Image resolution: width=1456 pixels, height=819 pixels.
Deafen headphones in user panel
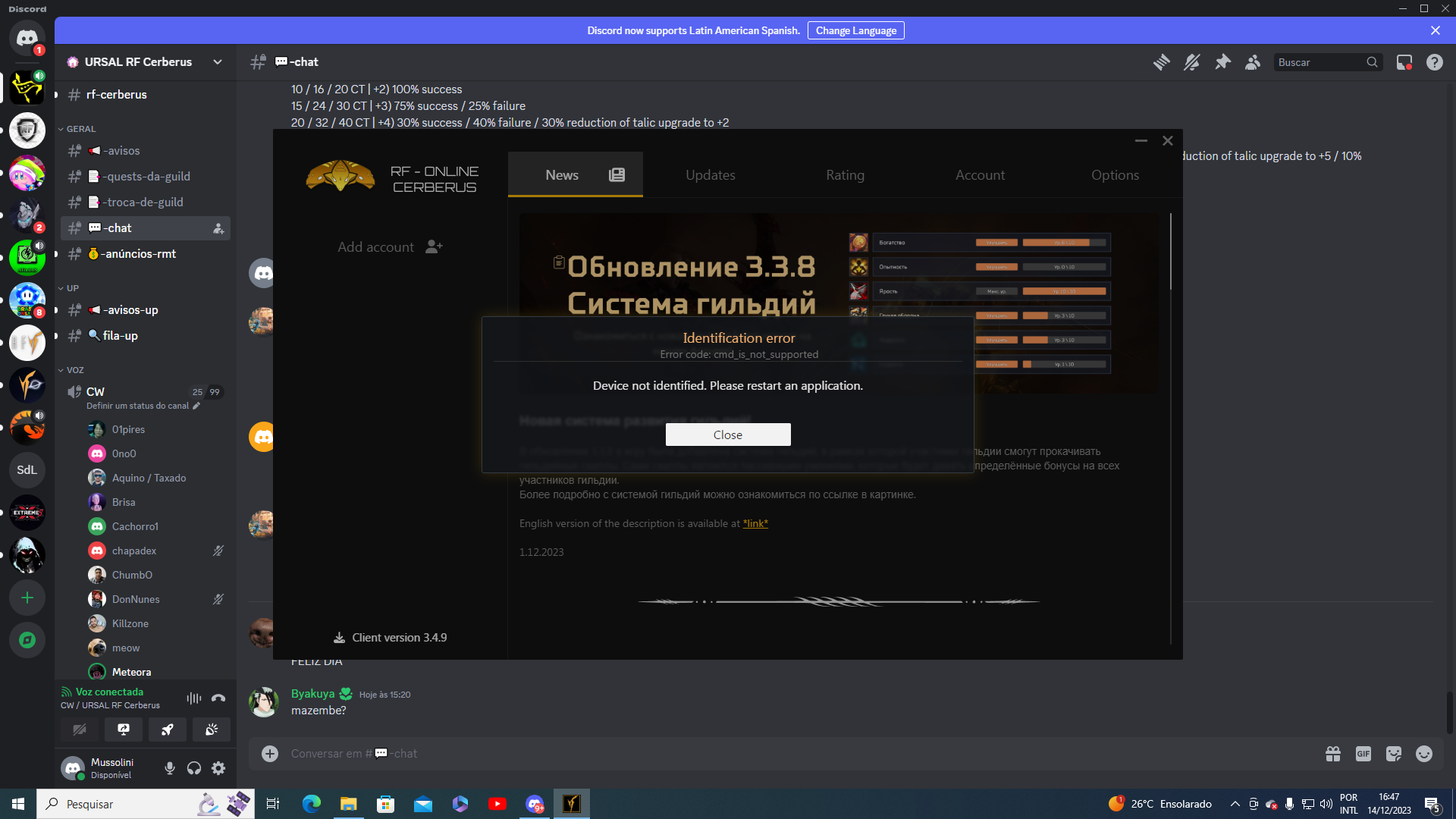[194, 768]
